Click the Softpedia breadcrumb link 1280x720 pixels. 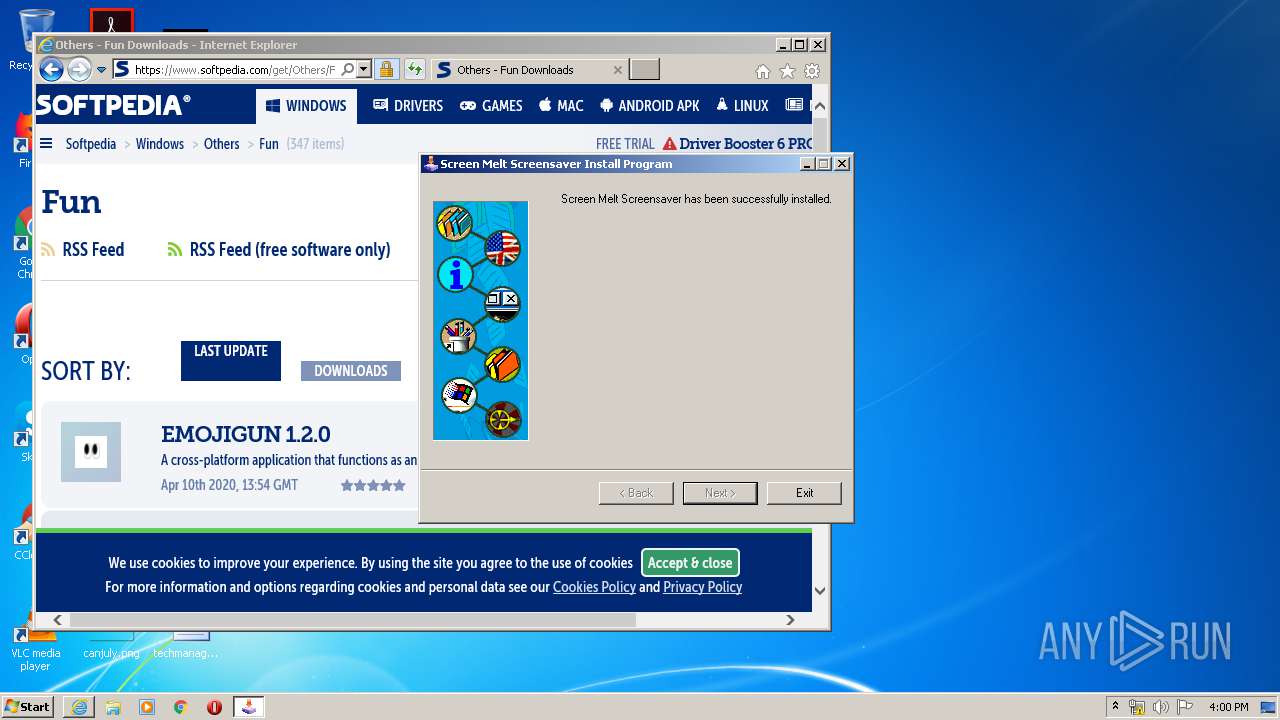[x=91, y=144]
